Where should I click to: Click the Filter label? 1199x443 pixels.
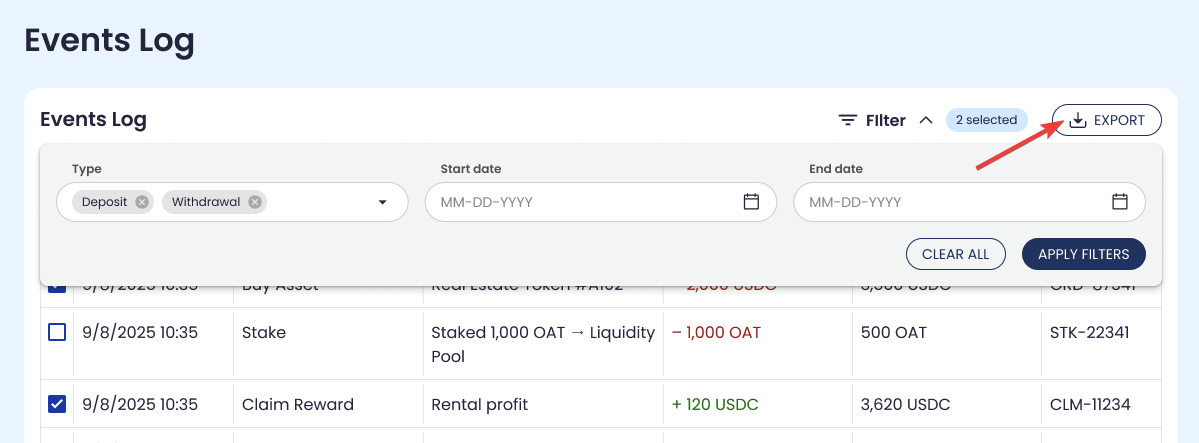coord(885,121)
